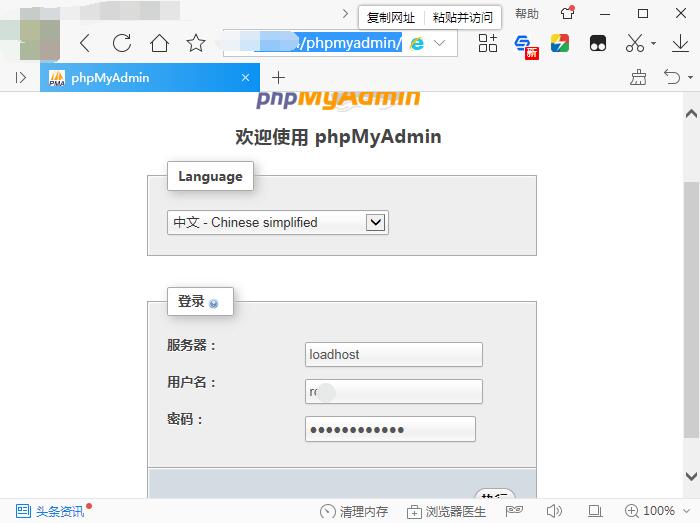The height and width of the screenshot is (523, 700).
Task: Expand the zoom level dropdown arrow
Action: click(x=687, y=511)
